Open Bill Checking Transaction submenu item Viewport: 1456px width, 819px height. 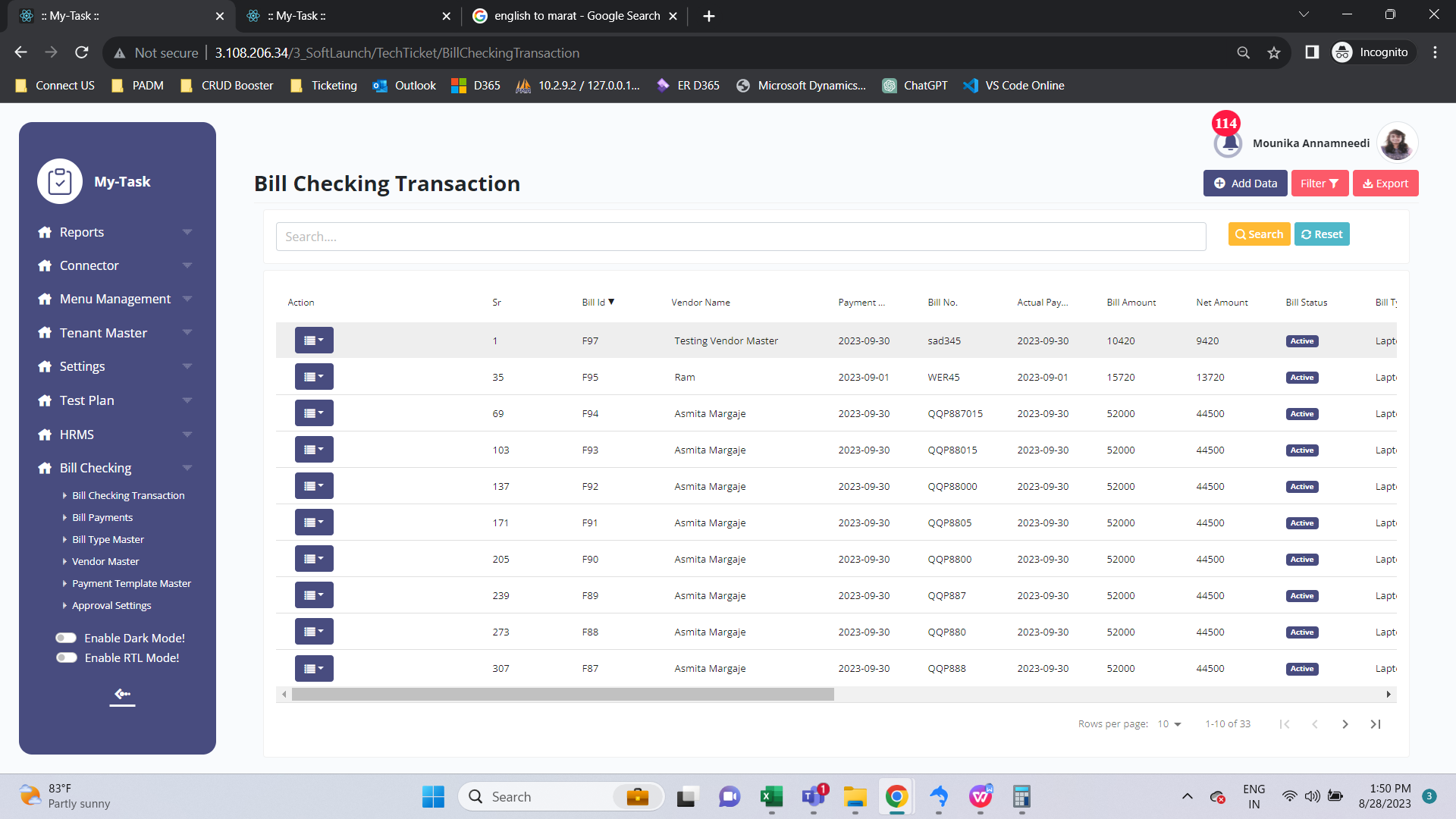coord(128,495)
